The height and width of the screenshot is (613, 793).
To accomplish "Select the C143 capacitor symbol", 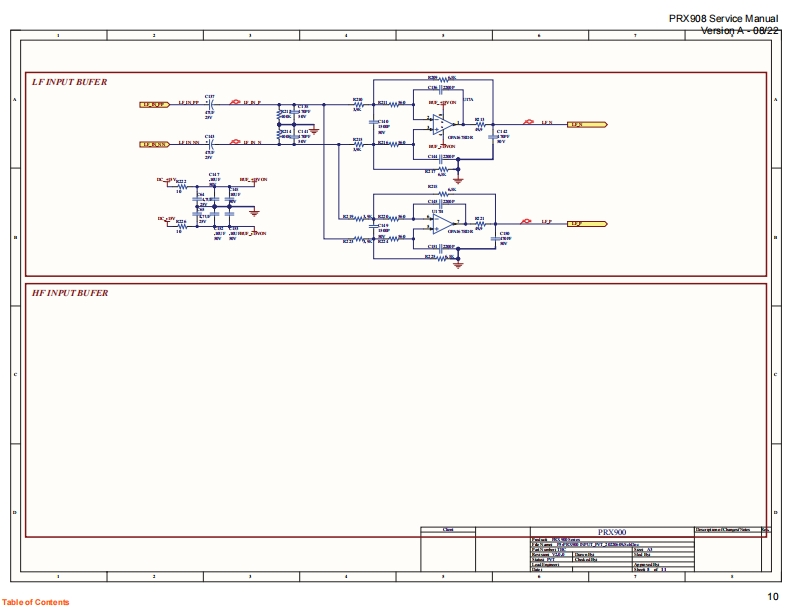I will [x=209, y=144].
